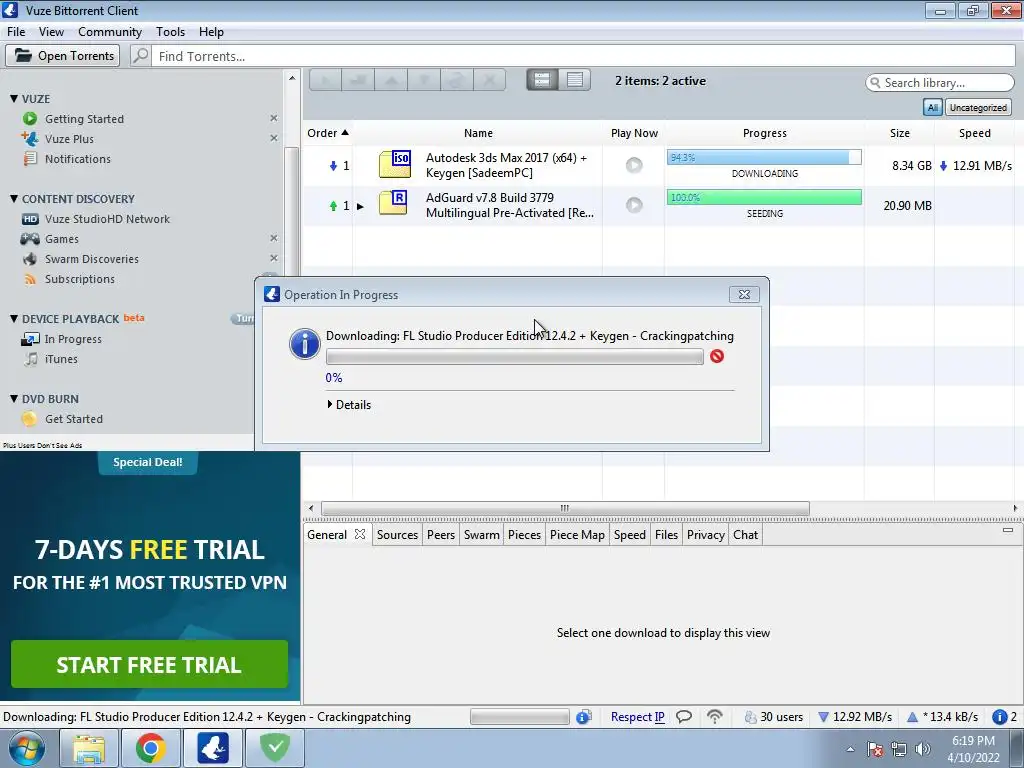Expand the AdGuard torrent row arrow
Viewport: 1024px width, 768px height.
(360, 206)
